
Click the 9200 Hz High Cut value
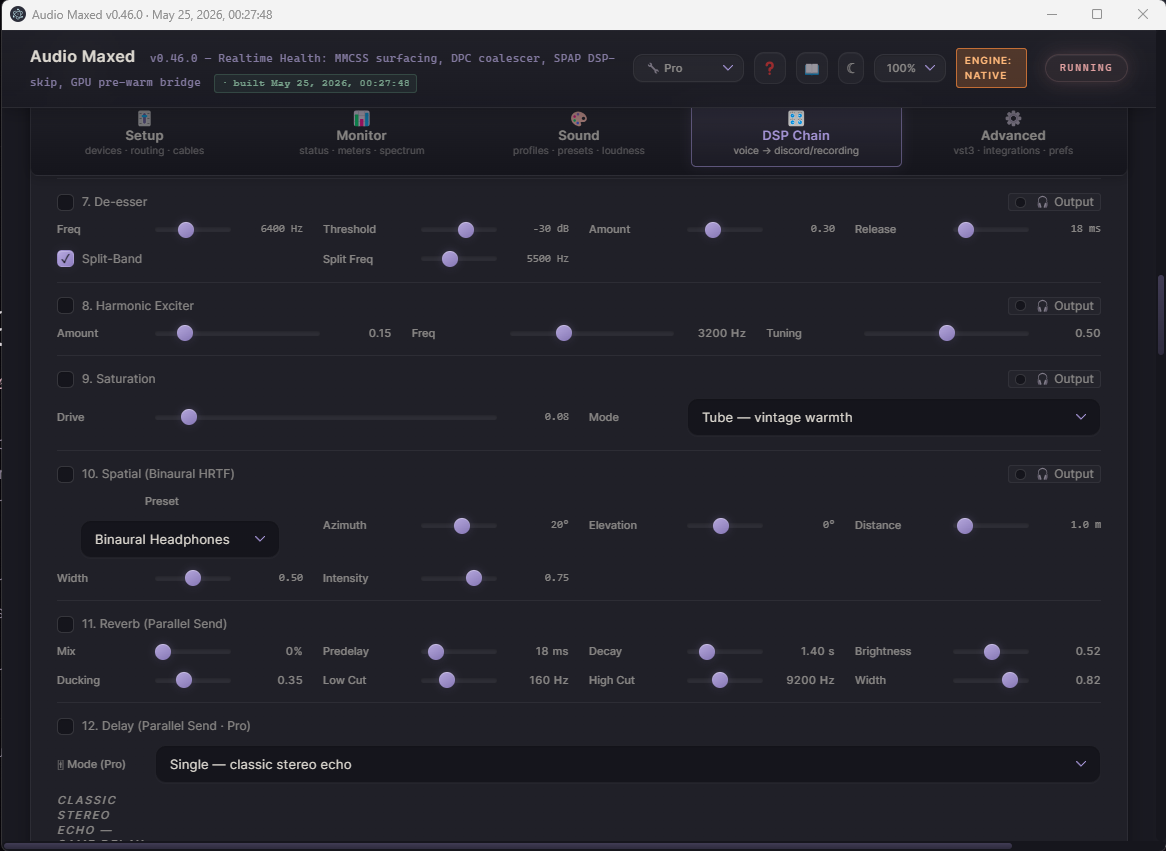point(810,680)
